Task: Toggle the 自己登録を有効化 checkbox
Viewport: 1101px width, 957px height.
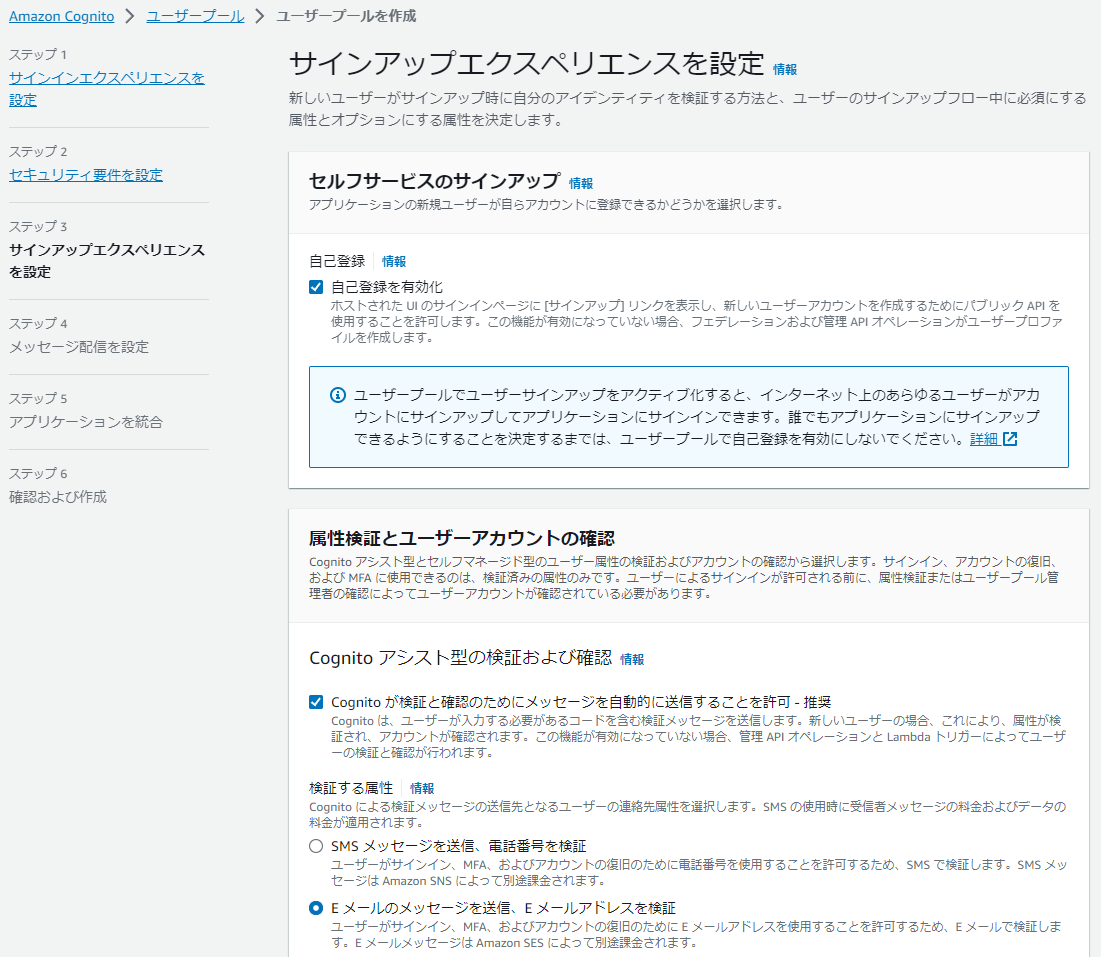Action: click(316, 286)
